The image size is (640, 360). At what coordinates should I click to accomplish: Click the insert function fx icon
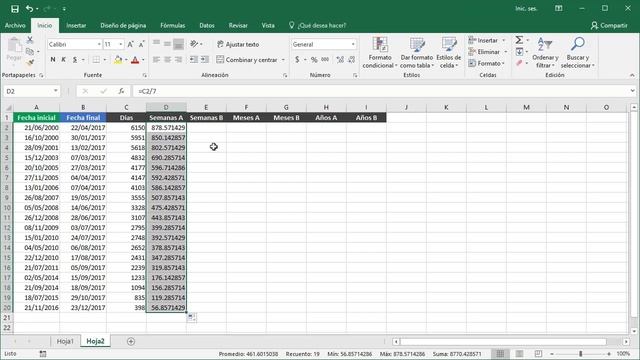tap(121, 91)
